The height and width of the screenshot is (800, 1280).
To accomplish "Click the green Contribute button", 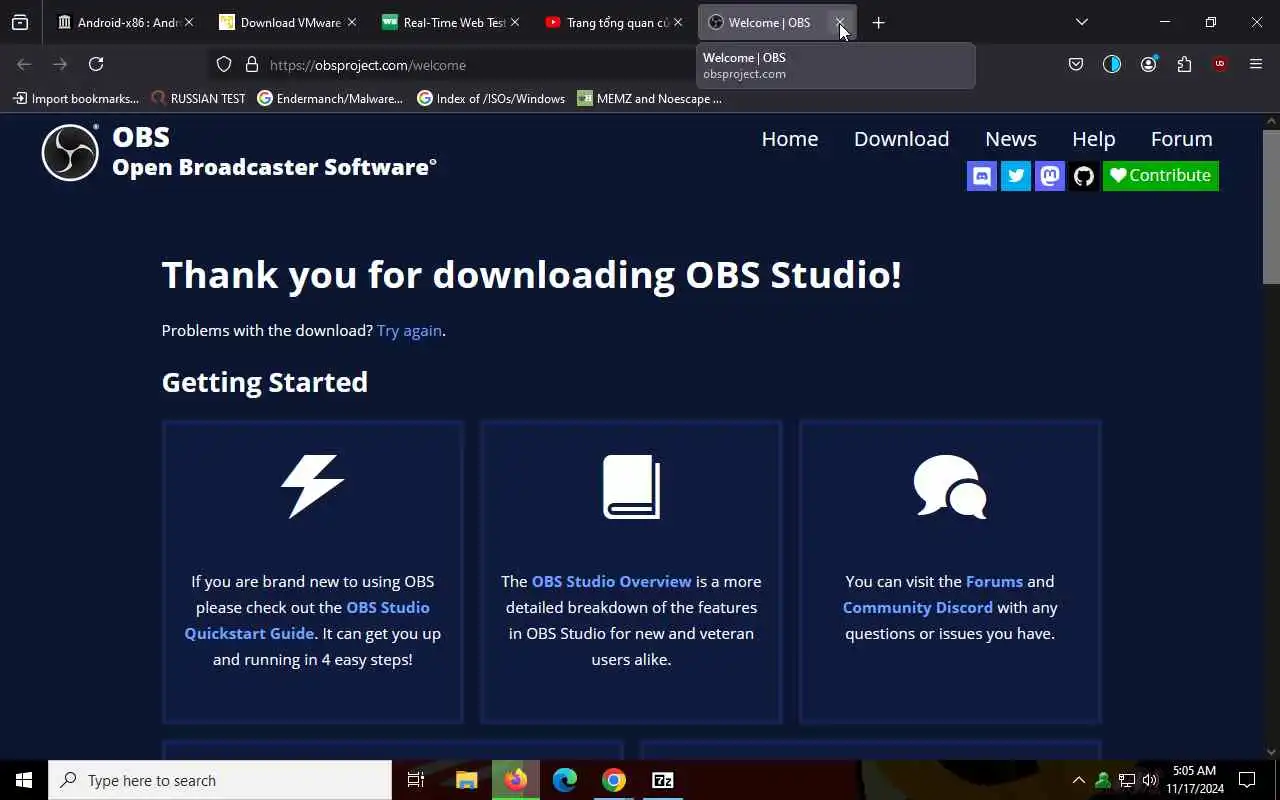I will pos(1160,176).
